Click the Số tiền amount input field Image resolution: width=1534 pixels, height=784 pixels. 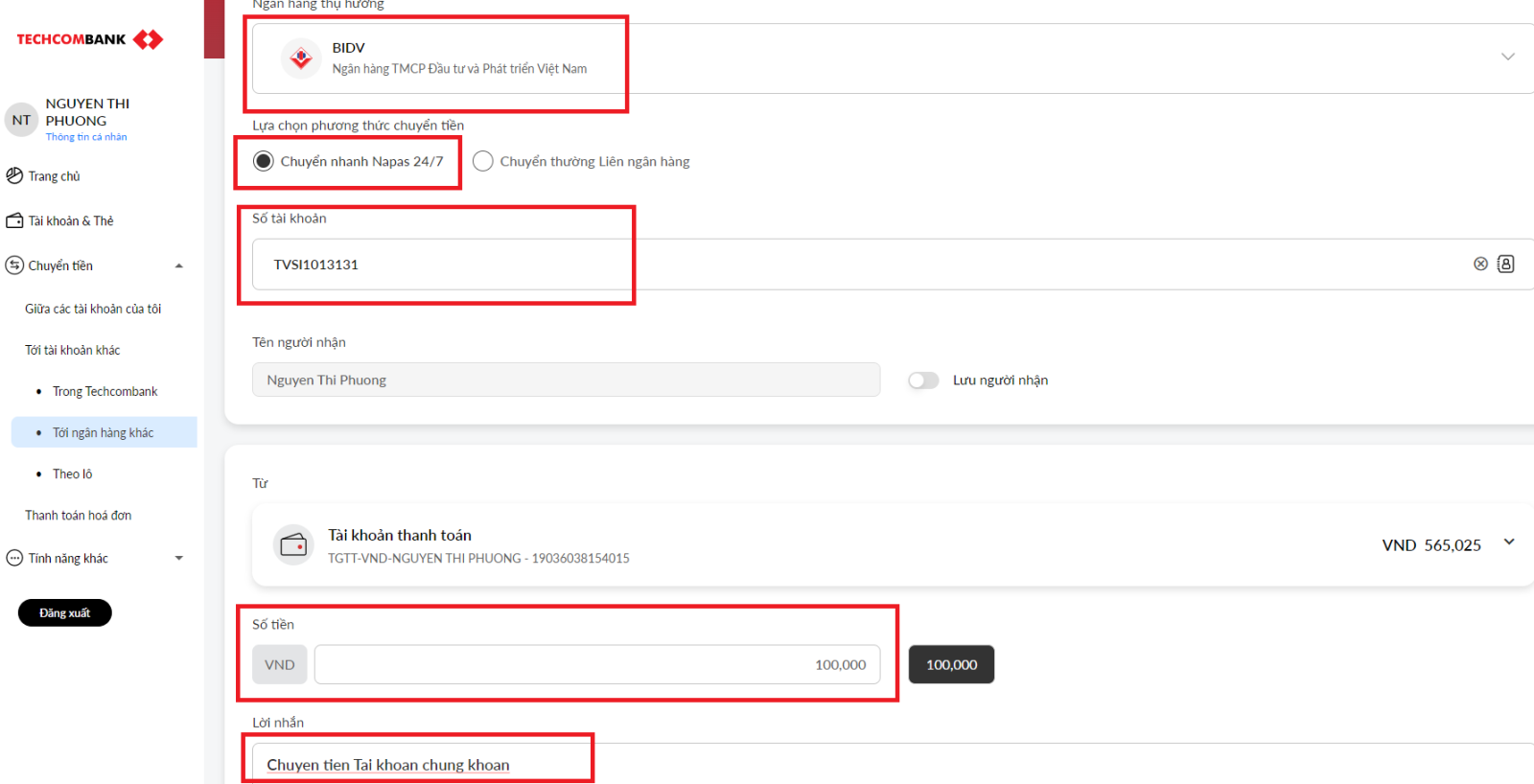click(x=596, y=665)
